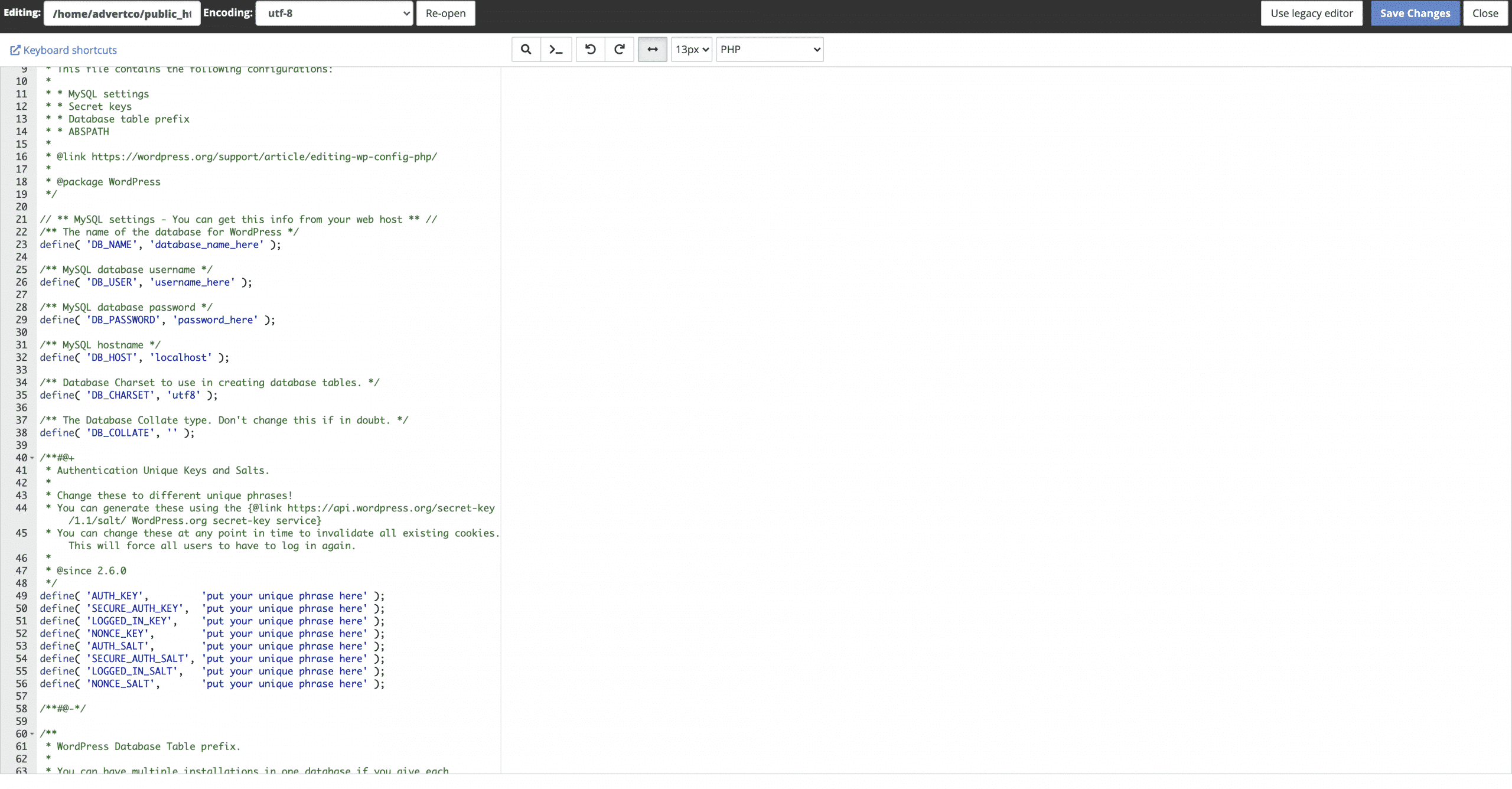Click the @link wordpress.org URL on line 16
1512x789 pixels.
(264, 157)
